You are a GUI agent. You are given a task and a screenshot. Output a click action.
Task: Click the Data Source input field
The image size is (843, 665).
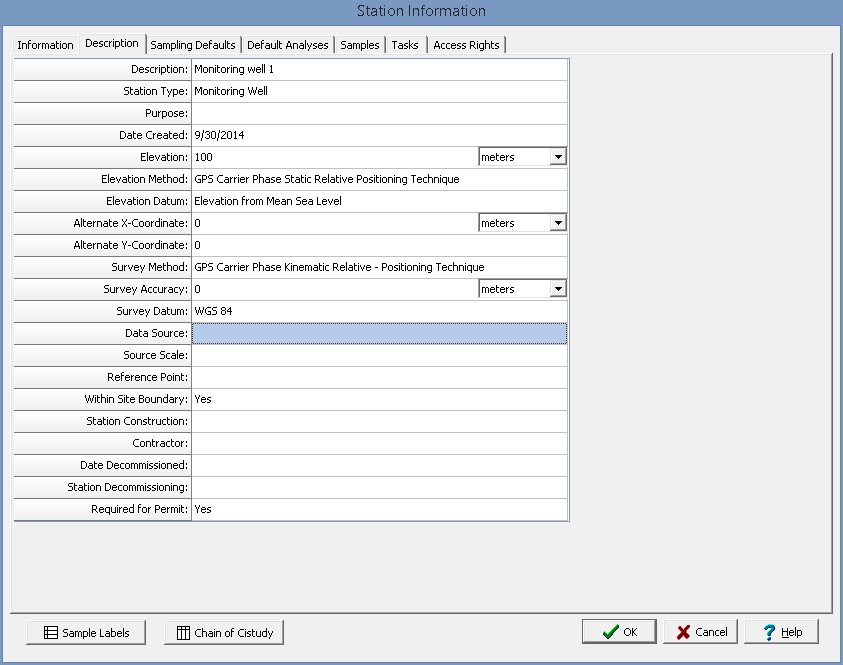point(379,333)
